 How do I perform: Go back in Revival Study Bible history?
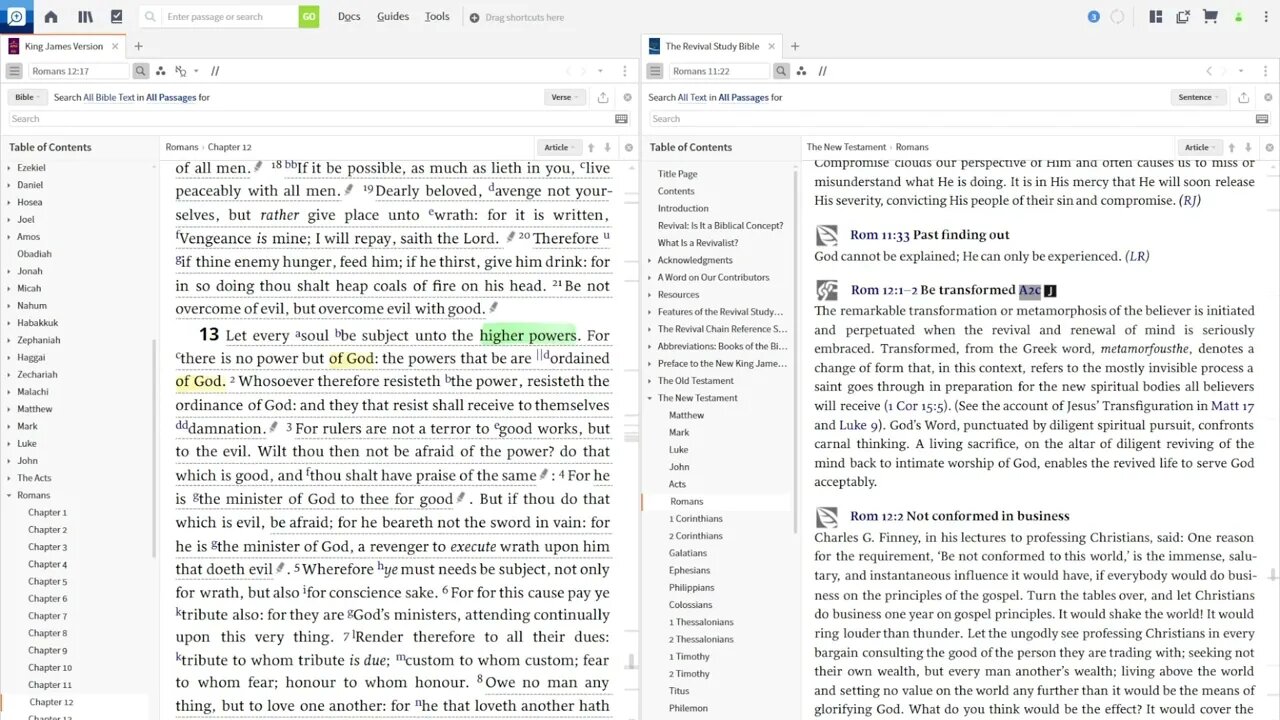tap(1208, 71)
